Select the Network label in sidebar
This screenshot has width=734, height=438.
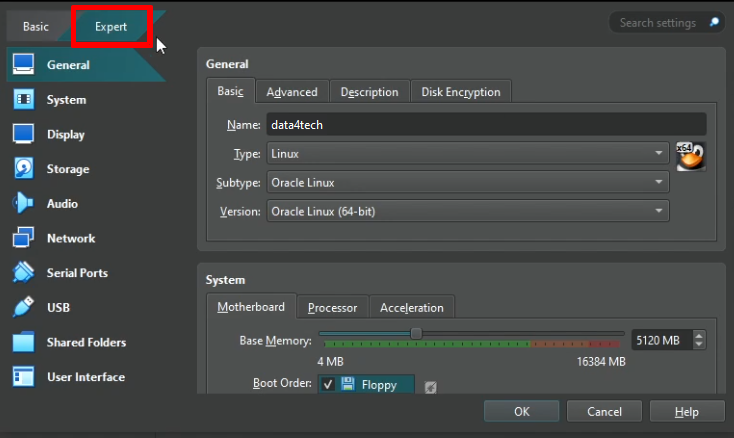pos(71,238)
